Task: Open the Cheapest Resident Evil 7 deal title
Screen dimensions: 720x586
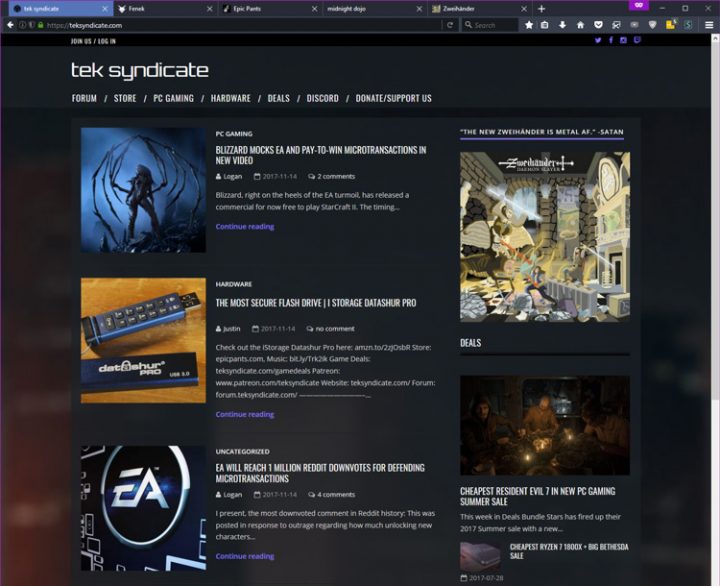Action: (x=538, y=496)
